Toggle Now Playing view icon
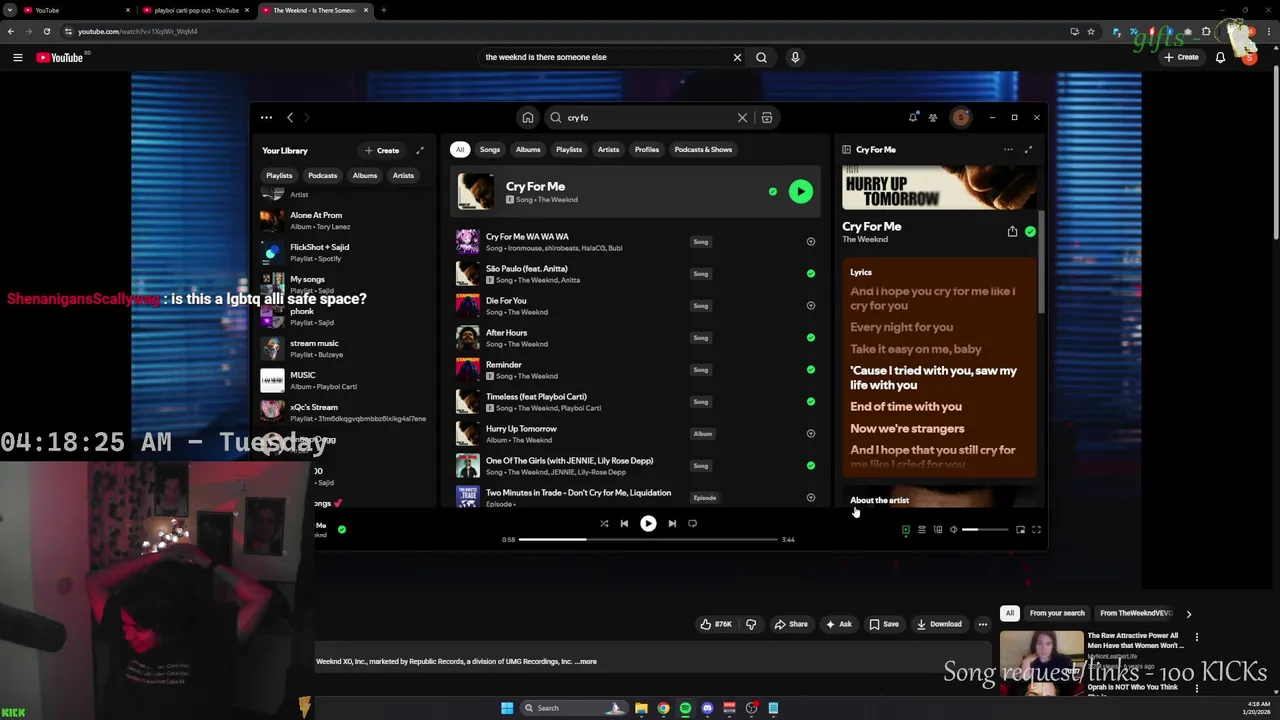This screenshot has height=720, width=1280. click(x=906, y=530)
